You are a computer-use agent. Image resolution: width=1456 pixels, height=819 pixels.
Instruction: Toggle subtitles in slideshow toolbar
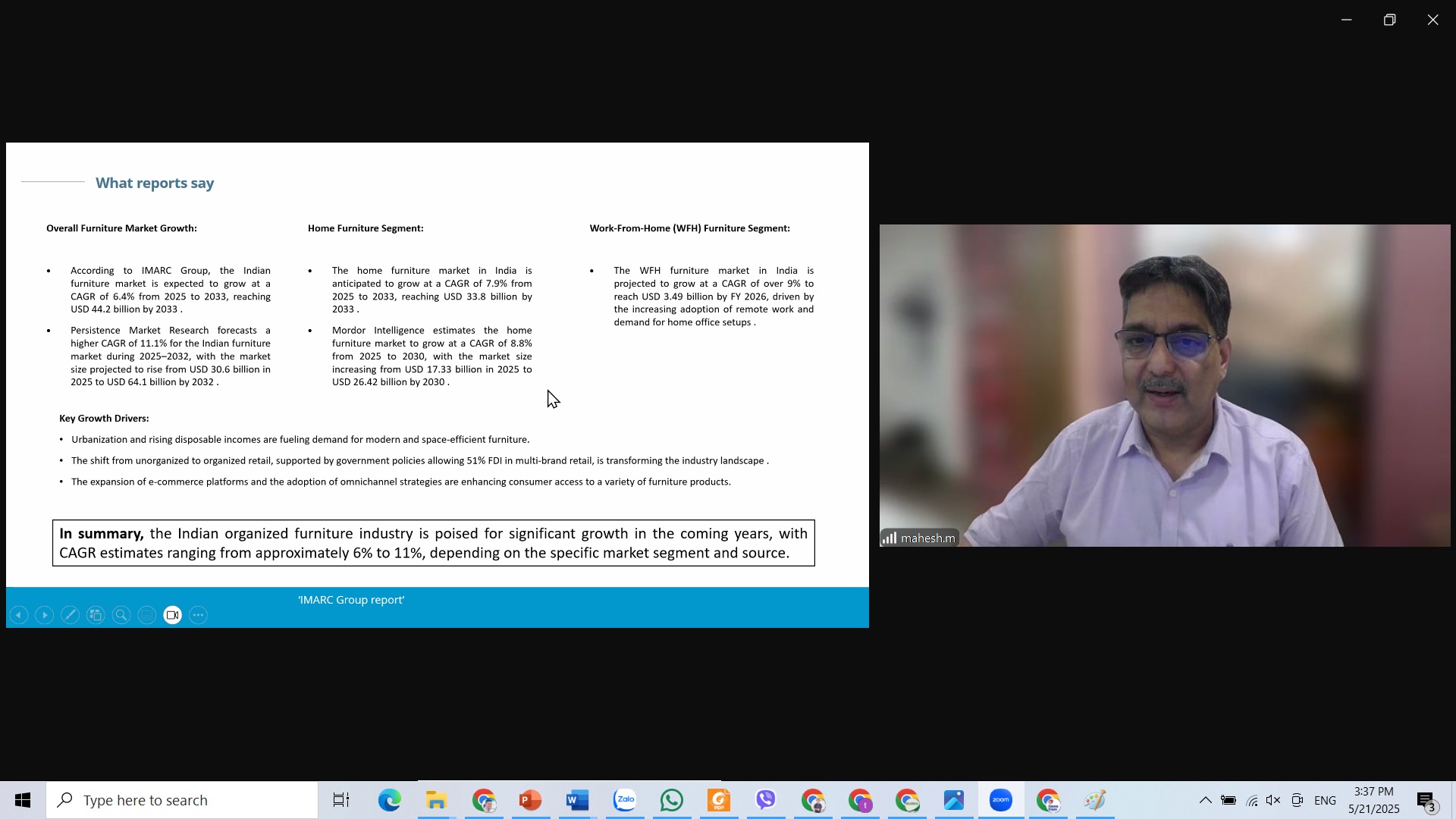click(x=147, y=616)
